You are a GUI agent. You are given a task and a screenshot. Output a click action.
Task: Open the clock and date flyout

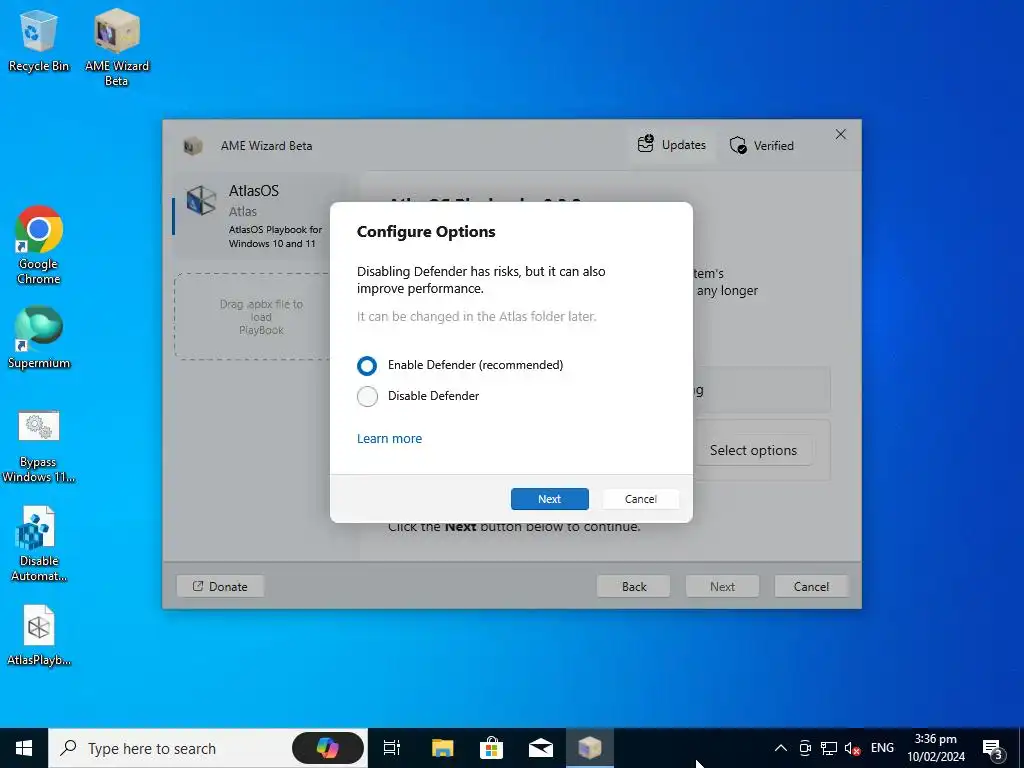point(936,748)
